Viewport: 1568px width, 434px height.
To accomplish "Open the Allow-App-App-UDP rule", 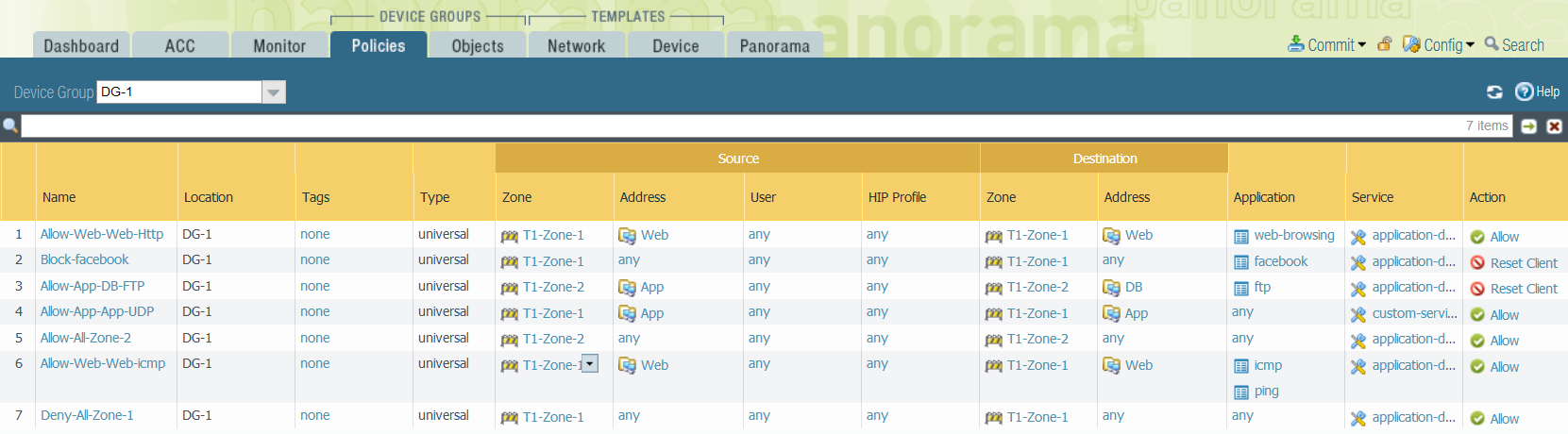I will pos(97,311).
